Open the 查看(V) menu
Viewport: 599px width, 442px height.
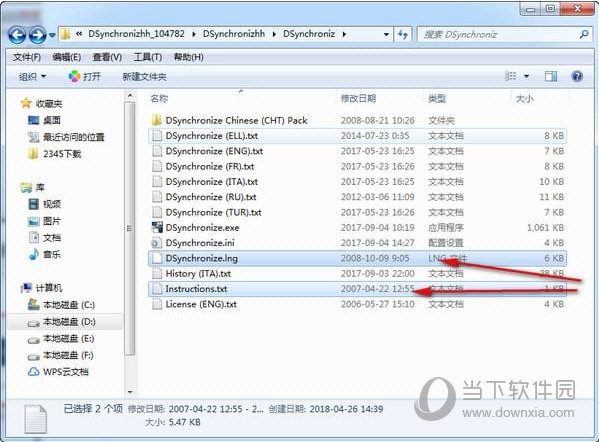[107, 57]
